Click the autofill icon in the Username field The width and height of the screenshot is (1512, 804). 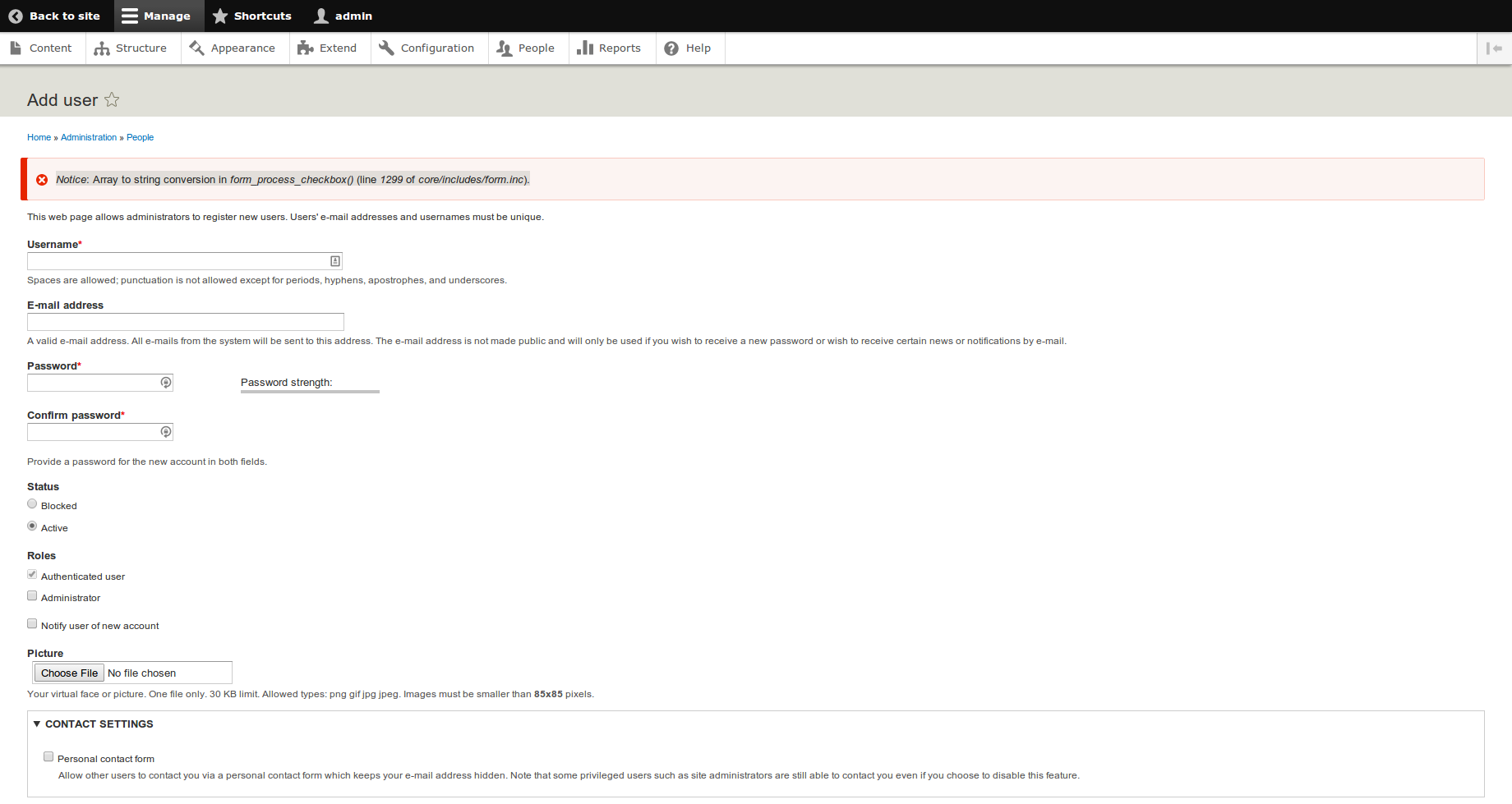pyautogui.click(x=335, y=261)
